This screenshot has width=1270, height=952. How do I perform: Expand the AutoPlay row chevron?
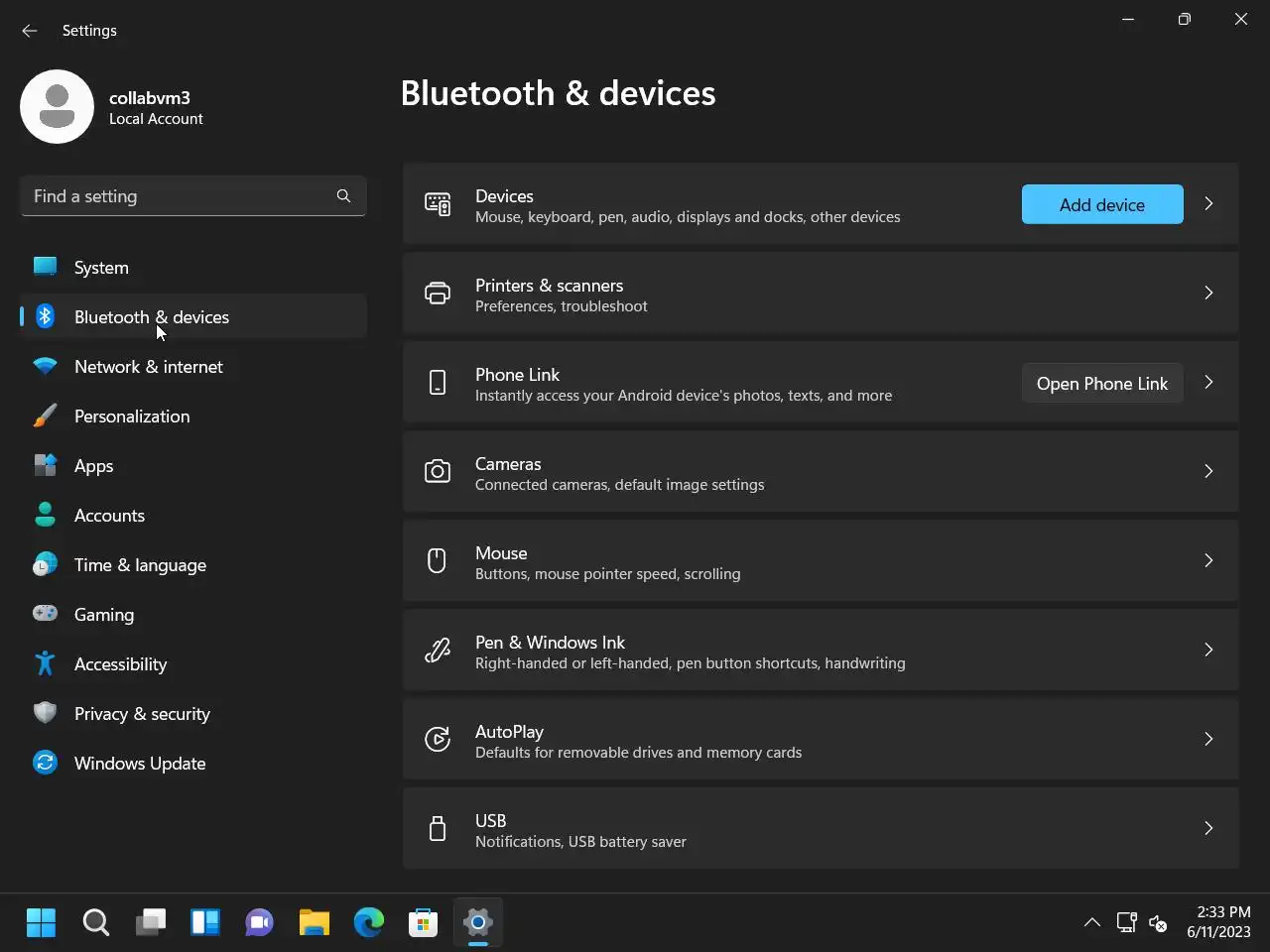tap(1208, 739)
